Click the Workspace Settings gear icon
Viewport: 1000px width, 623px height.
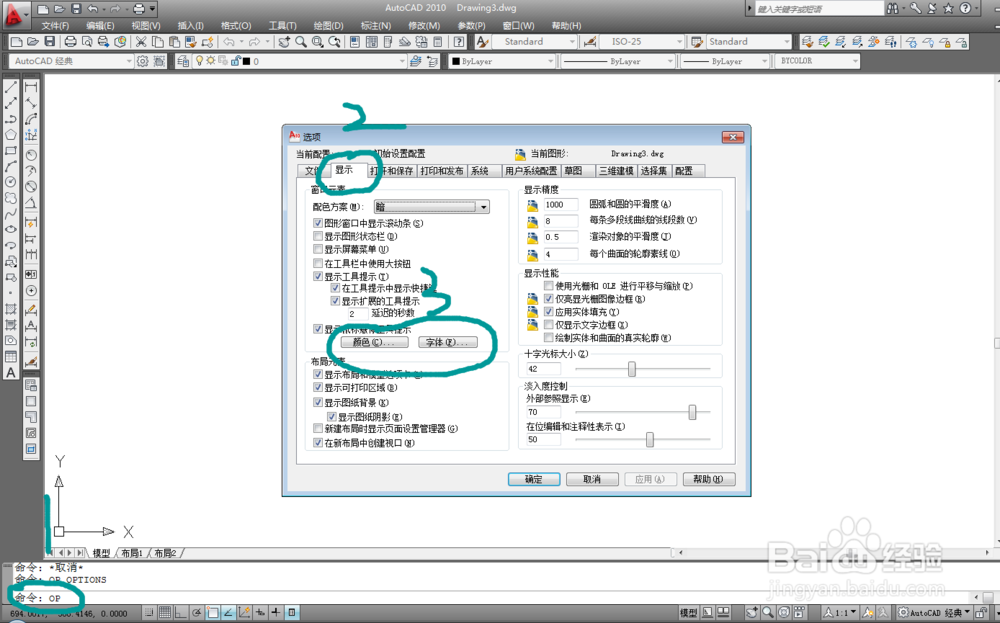point(143,61)
